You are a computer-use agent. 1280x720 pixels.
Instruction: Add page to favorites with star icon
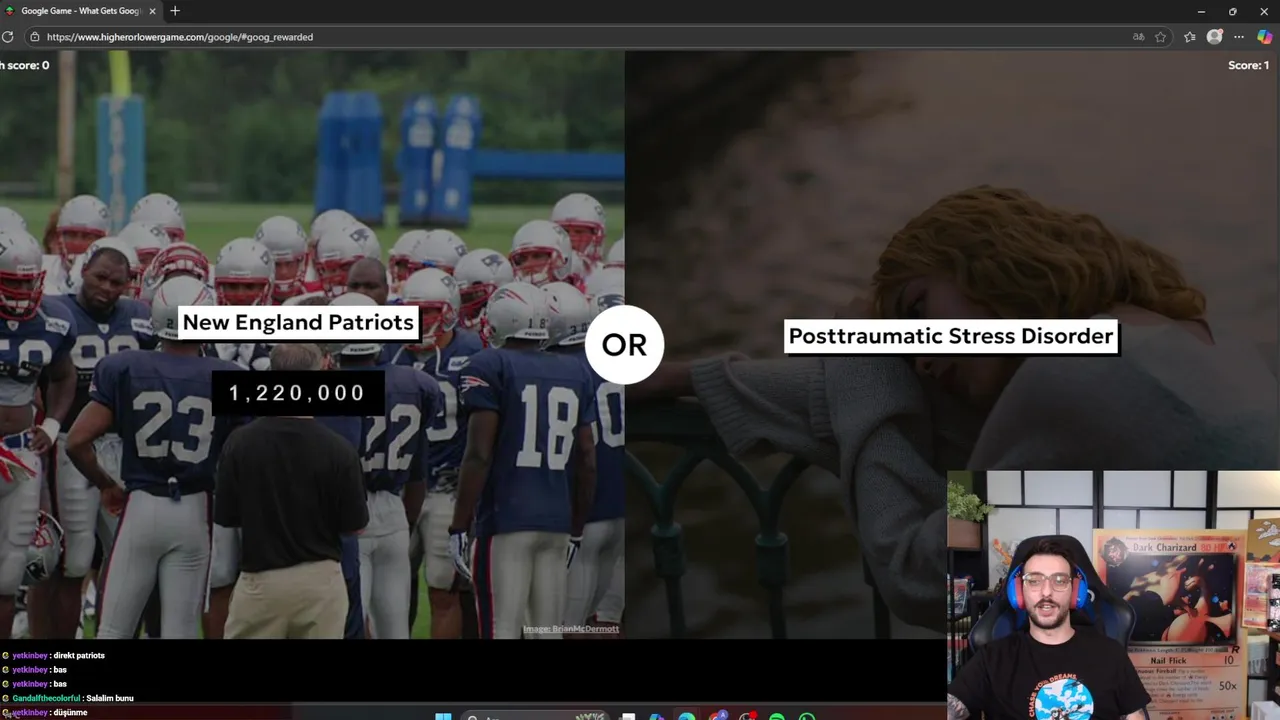(x=1161, y=37)
